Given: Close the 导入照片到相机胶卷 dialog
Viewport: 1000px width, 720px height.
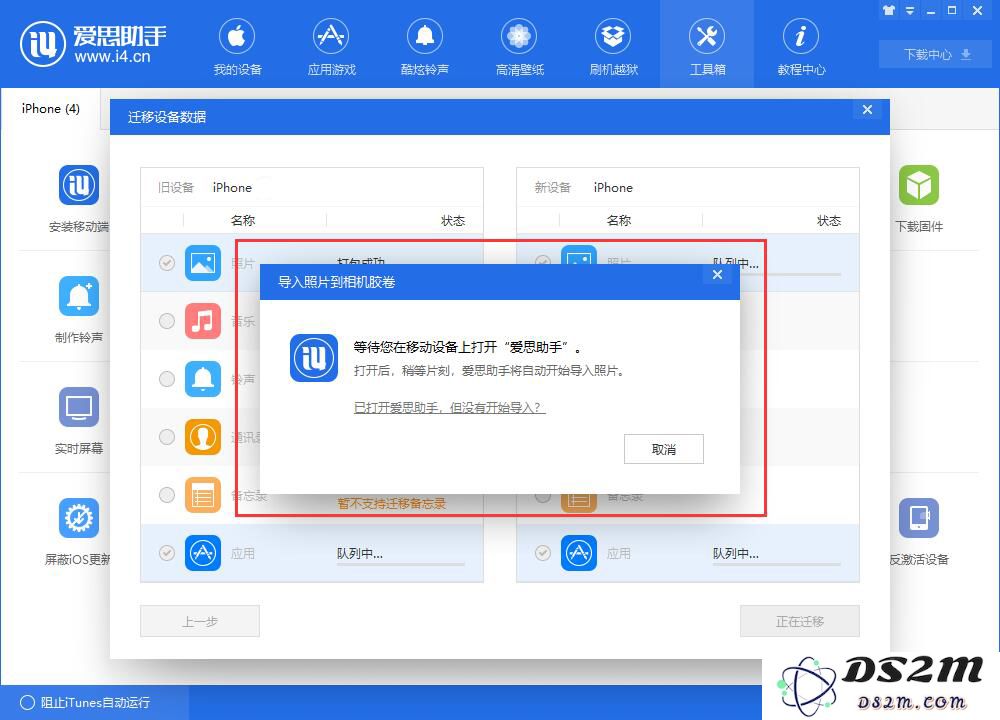Looking at the screenshot, I should (717, 275).
